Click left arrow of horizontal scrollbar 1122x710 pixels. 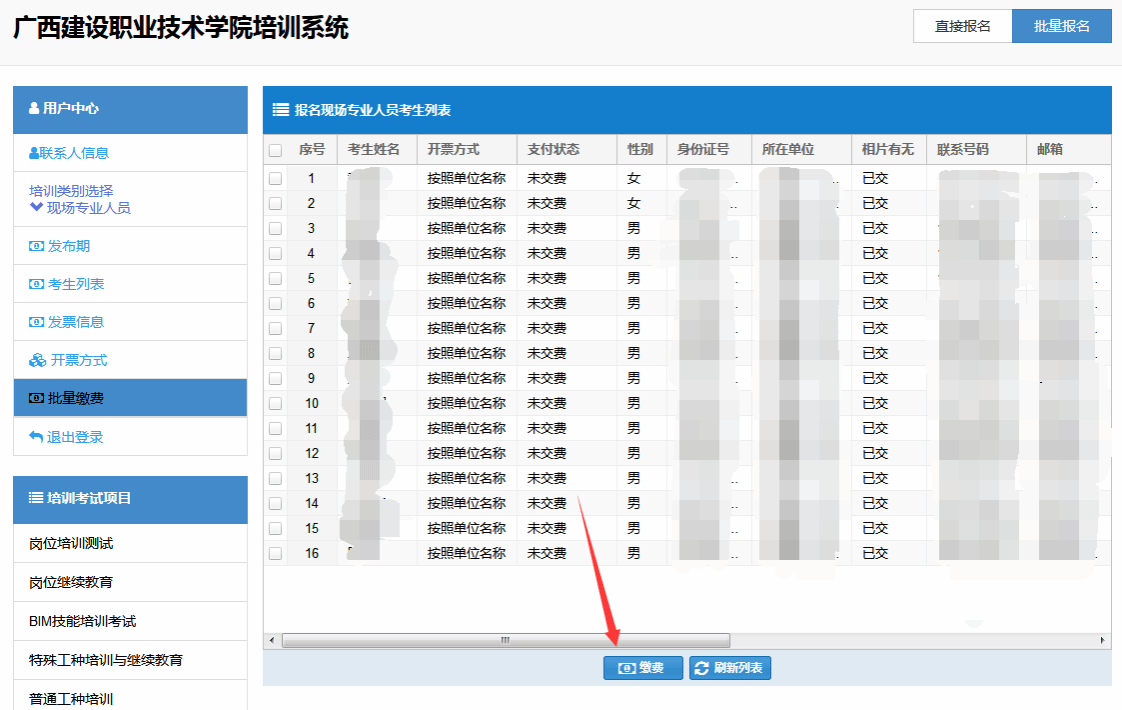click(x=271, y=640)
